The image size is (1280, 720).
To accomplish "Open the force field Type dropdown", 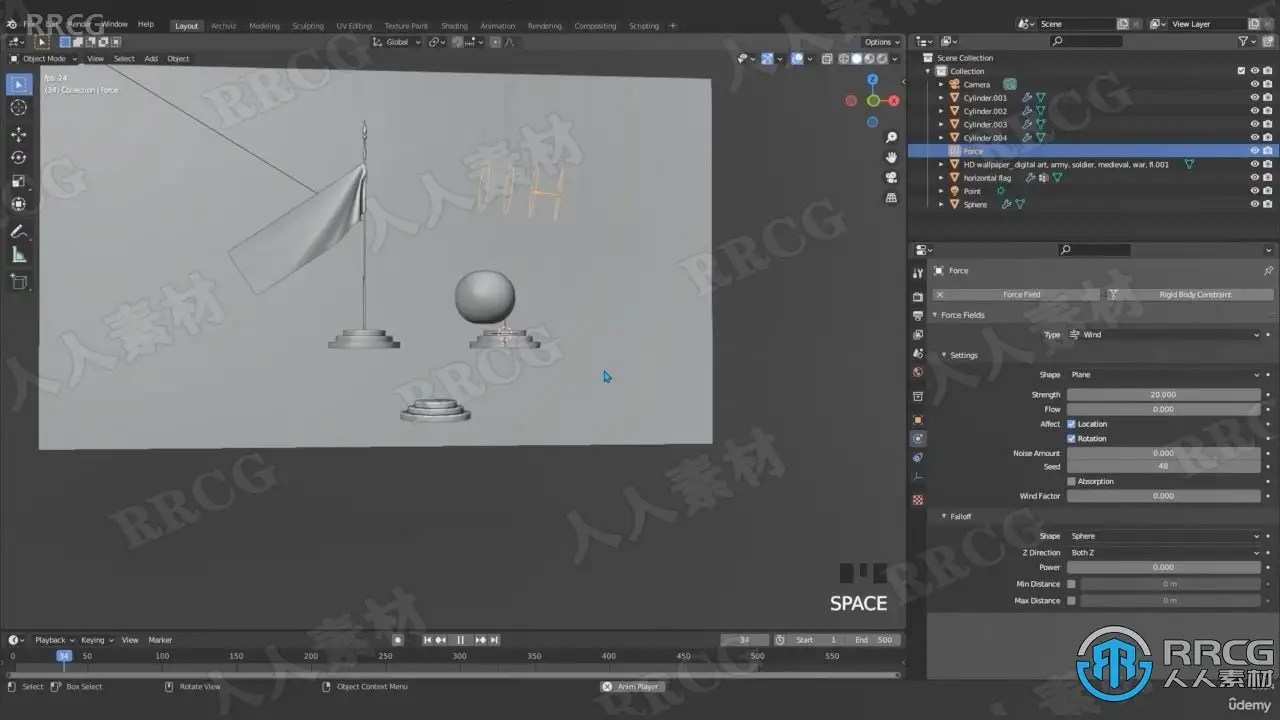I will 1164,335.
